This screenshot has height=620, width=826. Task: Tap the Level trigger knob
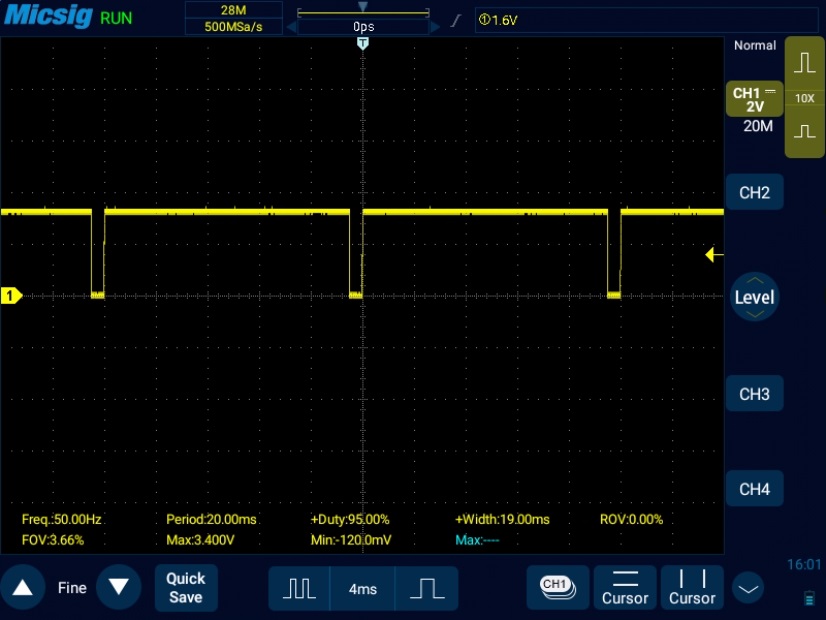(x=754, y=297)
